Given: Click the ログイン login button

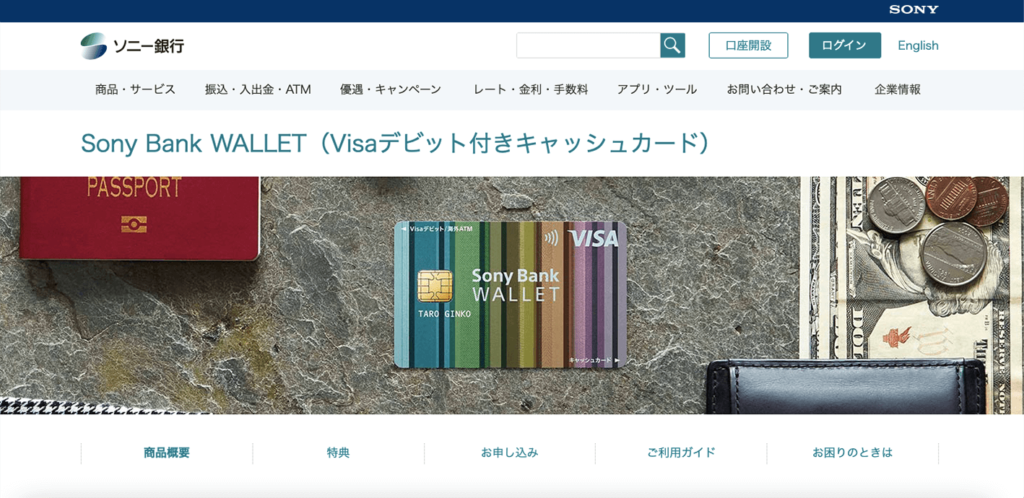Looking at the screenshot, I should pos(844,45).
